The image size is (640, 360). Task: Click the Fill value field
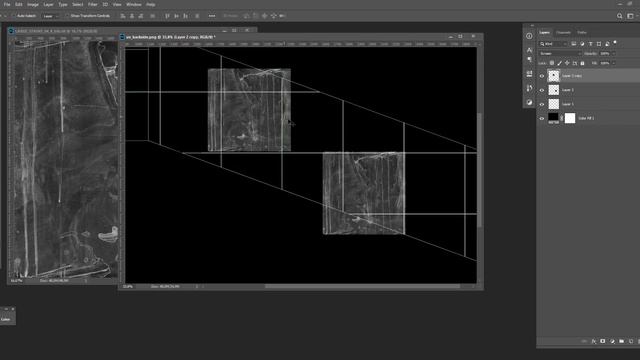click(x=605, y=63)
